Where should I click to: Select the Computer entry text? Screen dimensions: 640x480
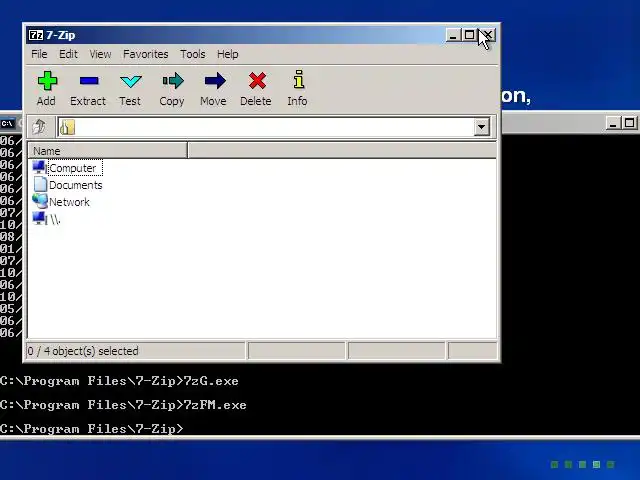point(73,168)
